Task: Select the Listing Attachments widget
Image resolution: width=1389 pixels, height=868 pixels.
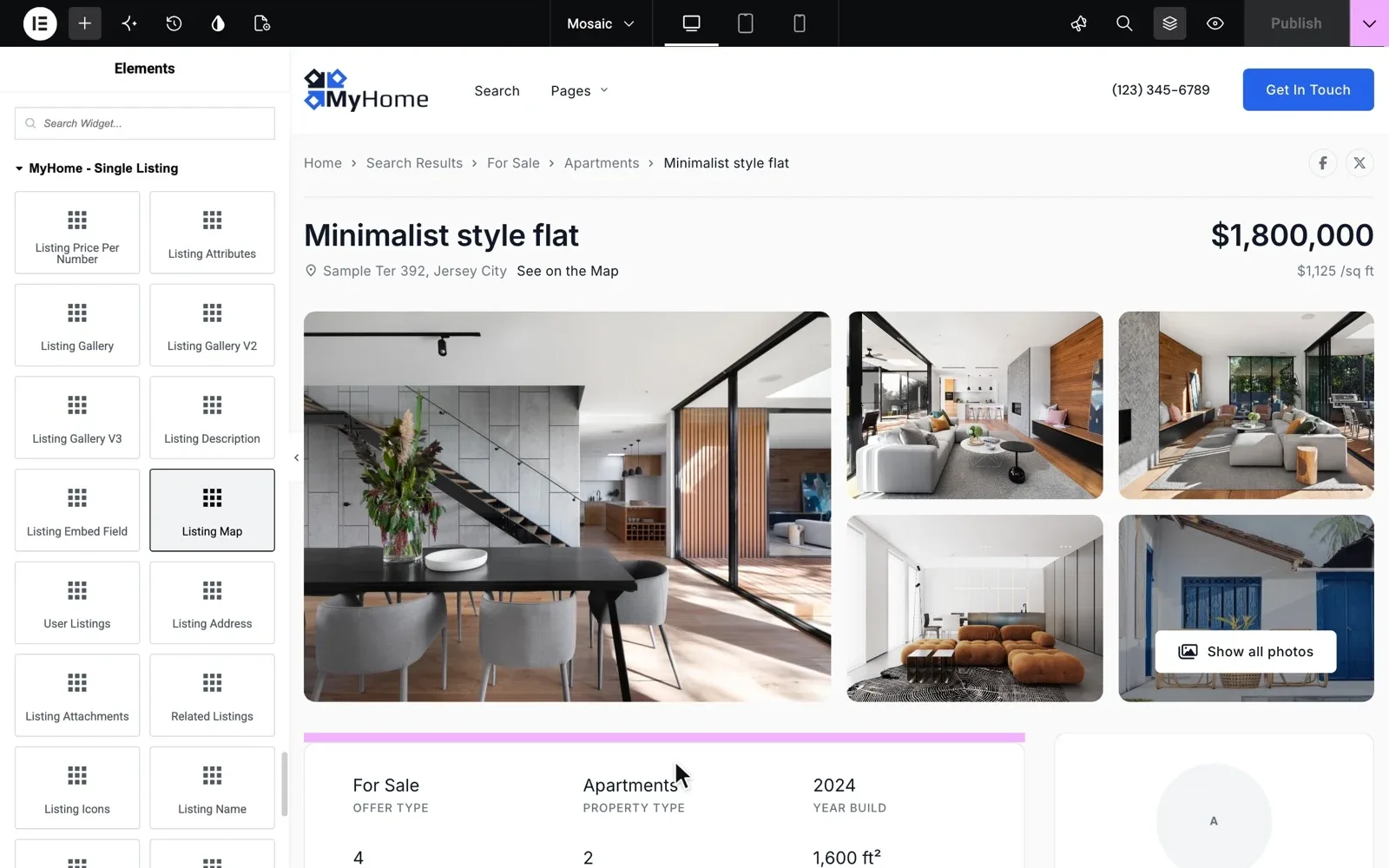Action: click(77, 695)
